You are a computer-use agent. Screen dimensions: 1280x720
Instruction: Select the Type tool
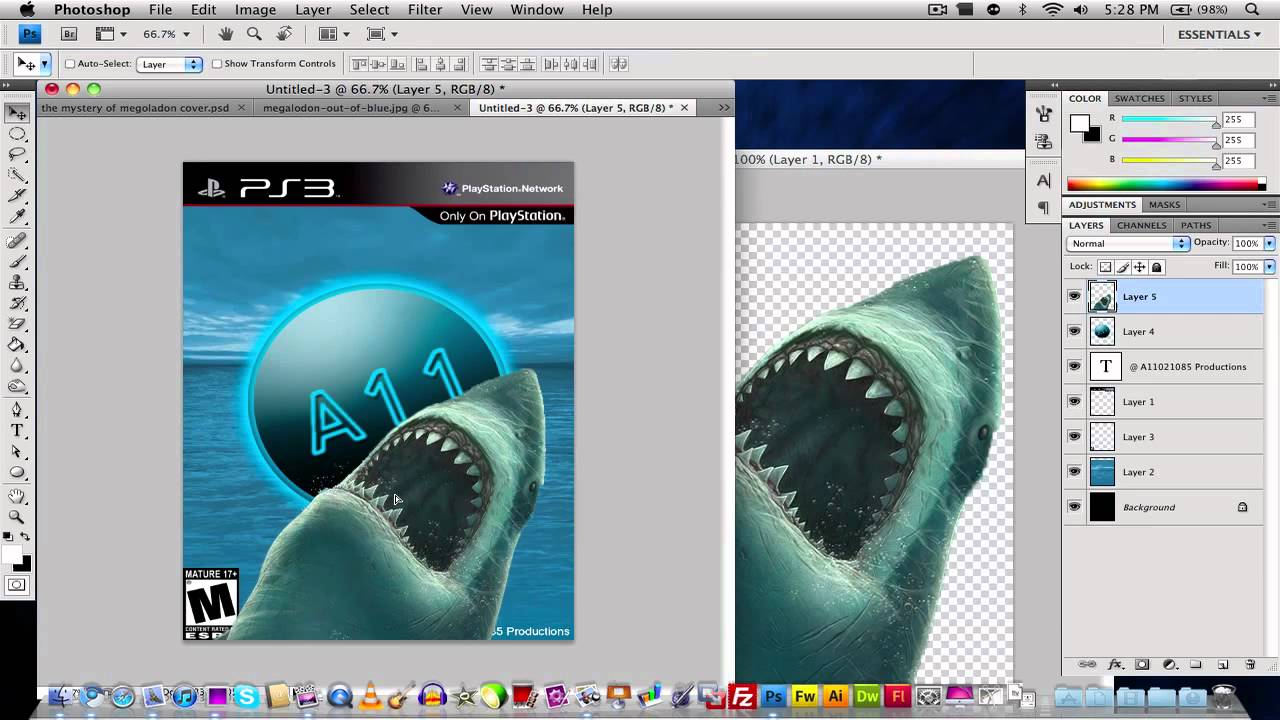click(18, 431)
